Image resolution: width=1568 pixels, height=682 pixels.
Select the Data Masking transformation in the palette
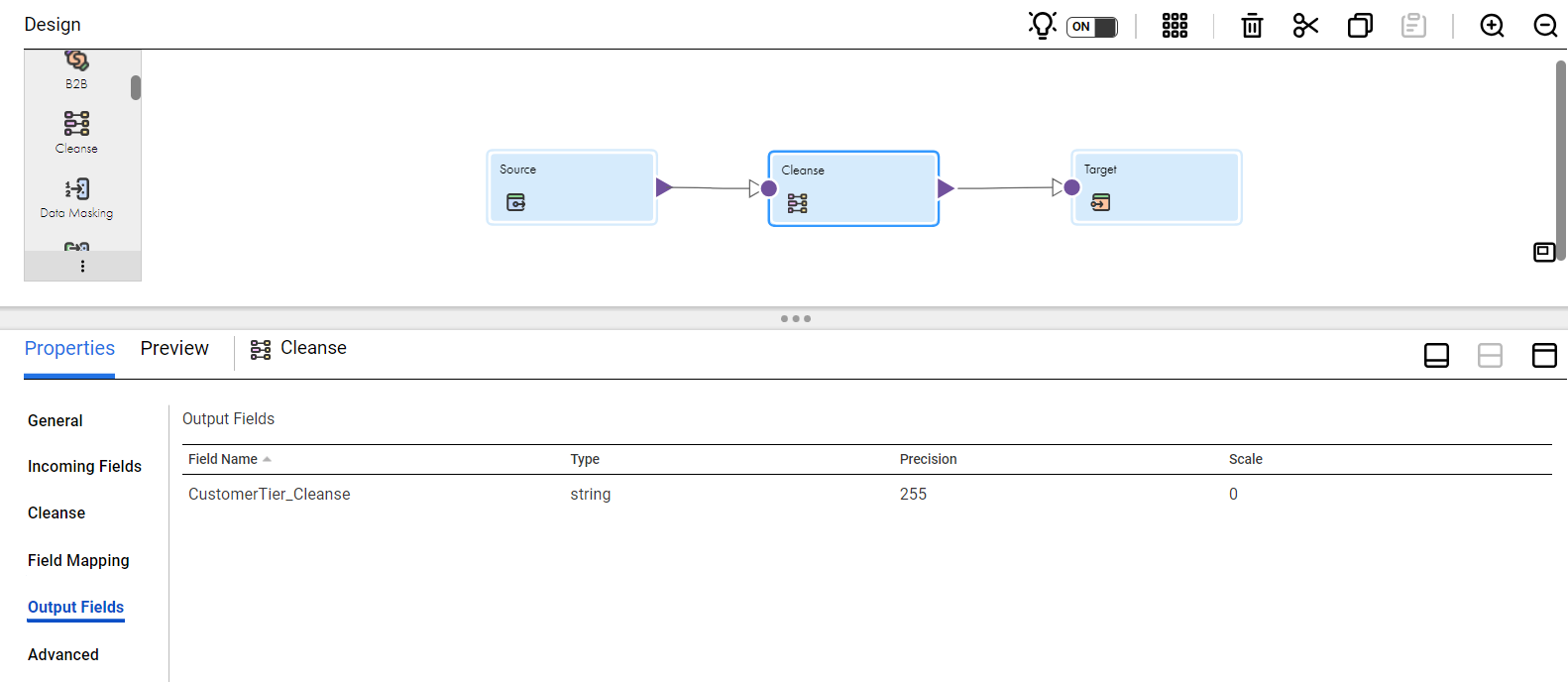[76, 198]
